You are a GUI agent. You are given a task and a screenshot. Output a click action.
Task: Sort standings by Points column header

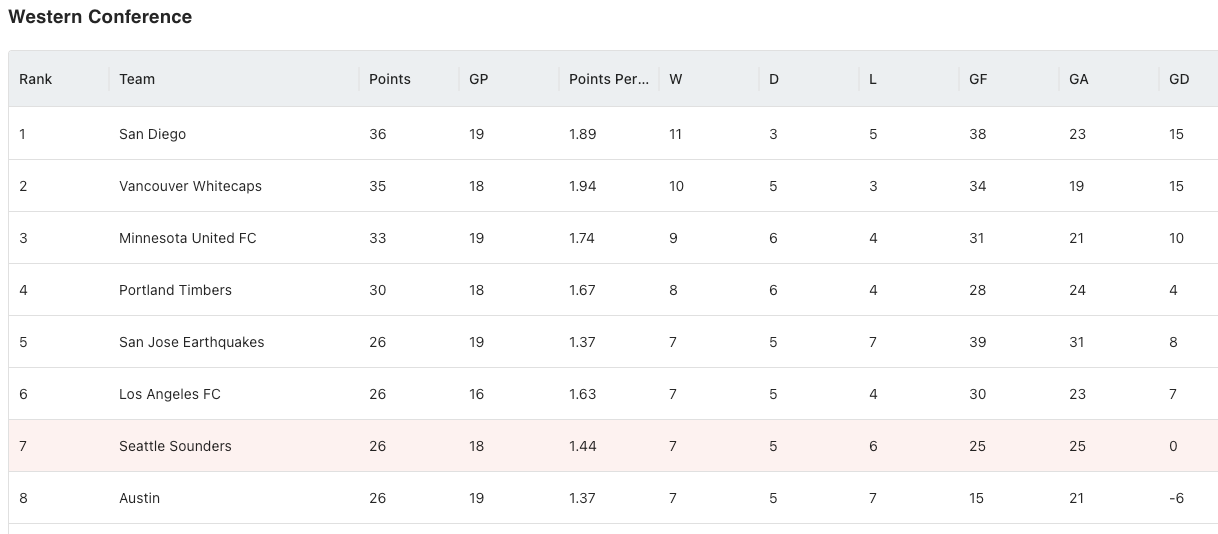409,79
